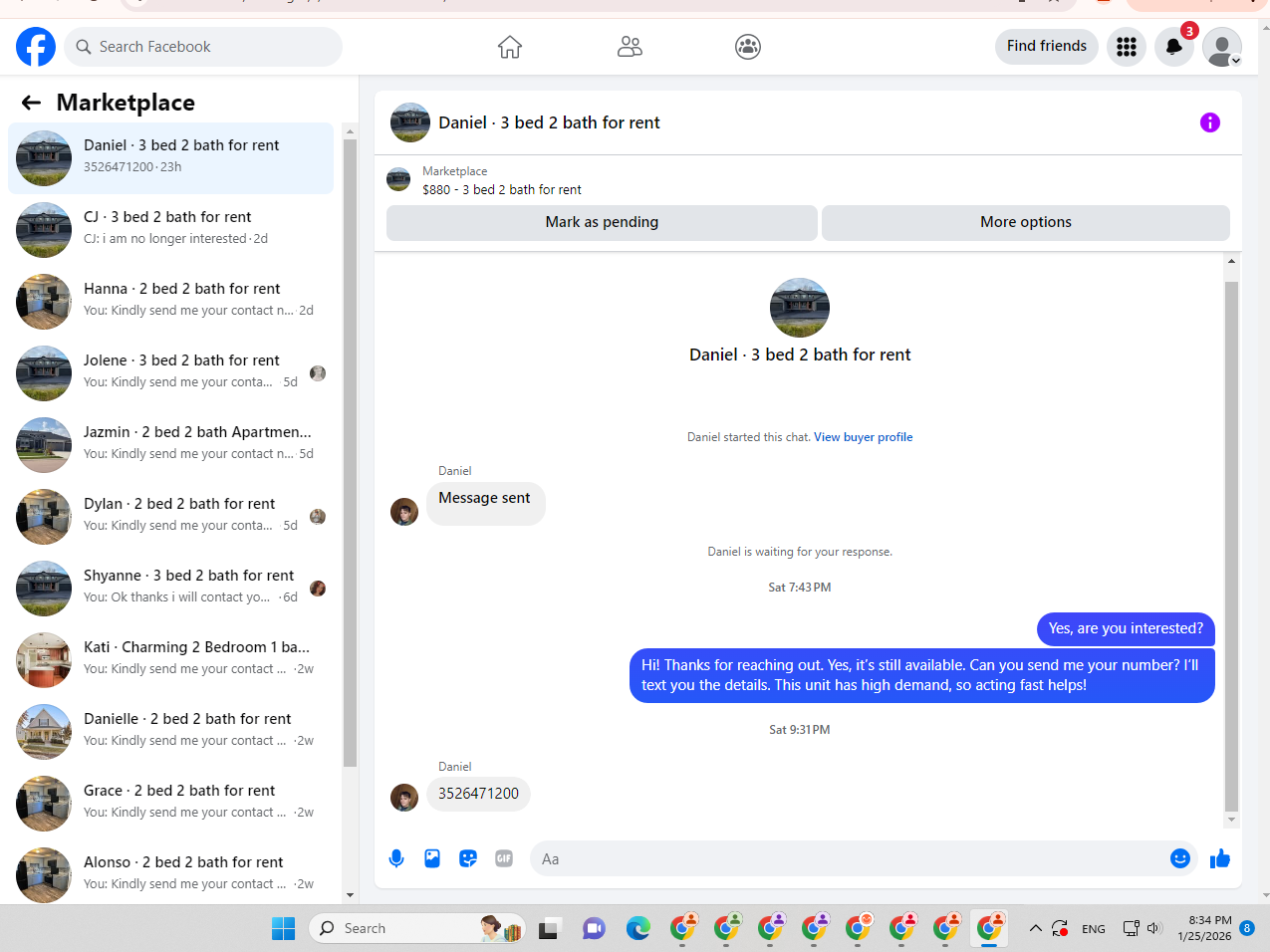Click conversation list scroll down arrow
This screenshot has height=952, width=1270.
tap(350, 895)
